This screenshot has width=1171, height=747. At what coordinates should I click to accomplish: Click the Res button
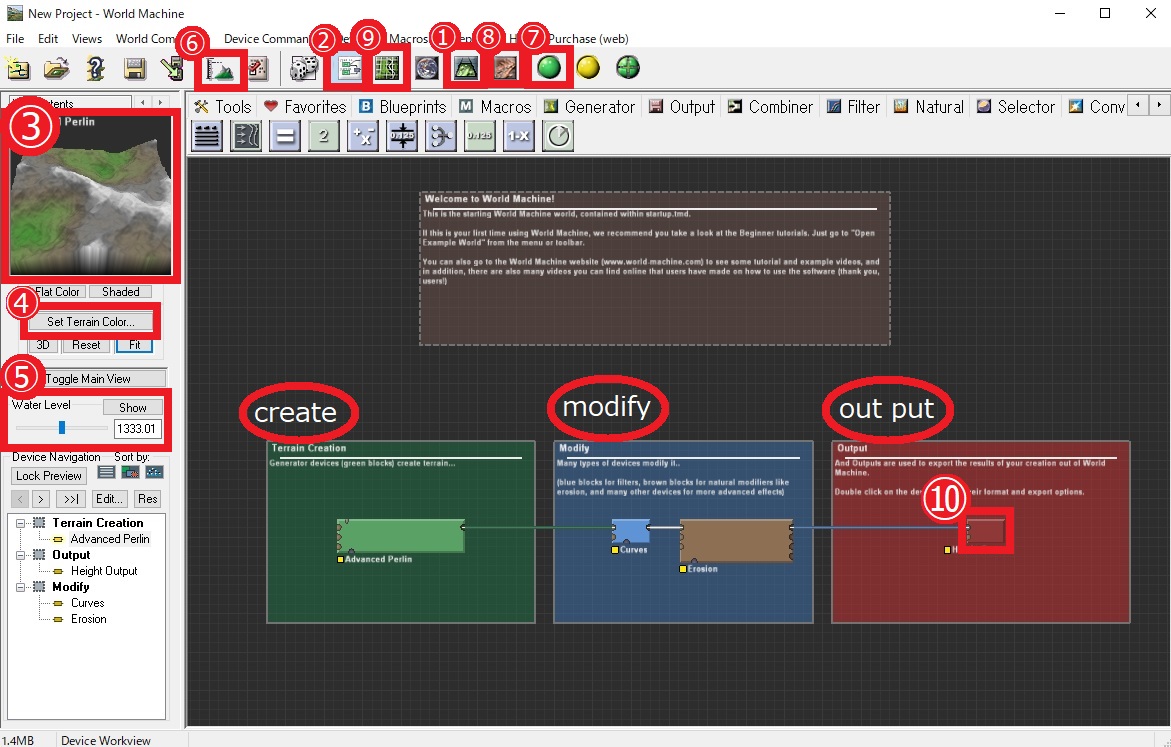[148, 499]
